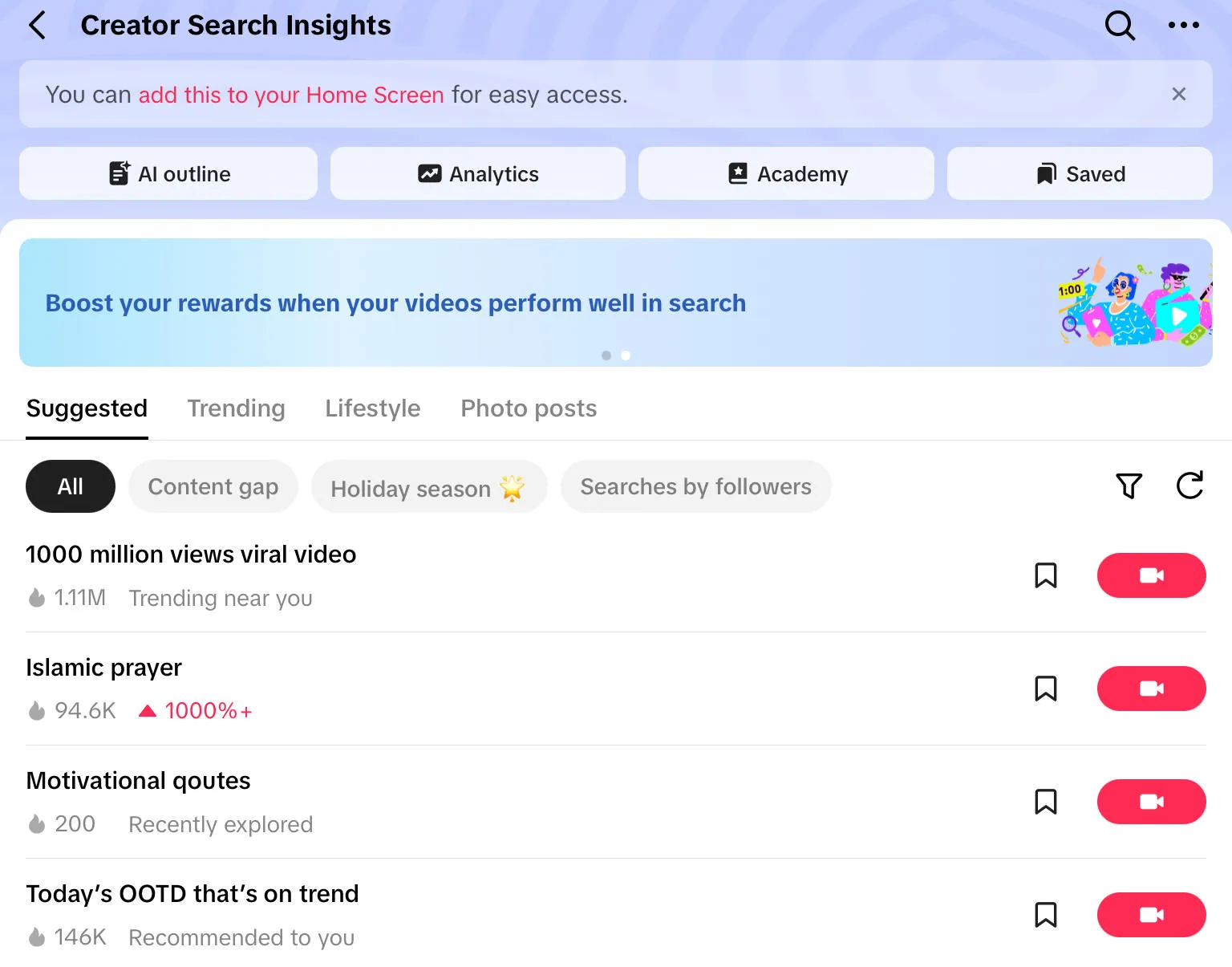
Task: Open the three-dot more options menu
Action: pyautogui.click(x=1183, y=26)
